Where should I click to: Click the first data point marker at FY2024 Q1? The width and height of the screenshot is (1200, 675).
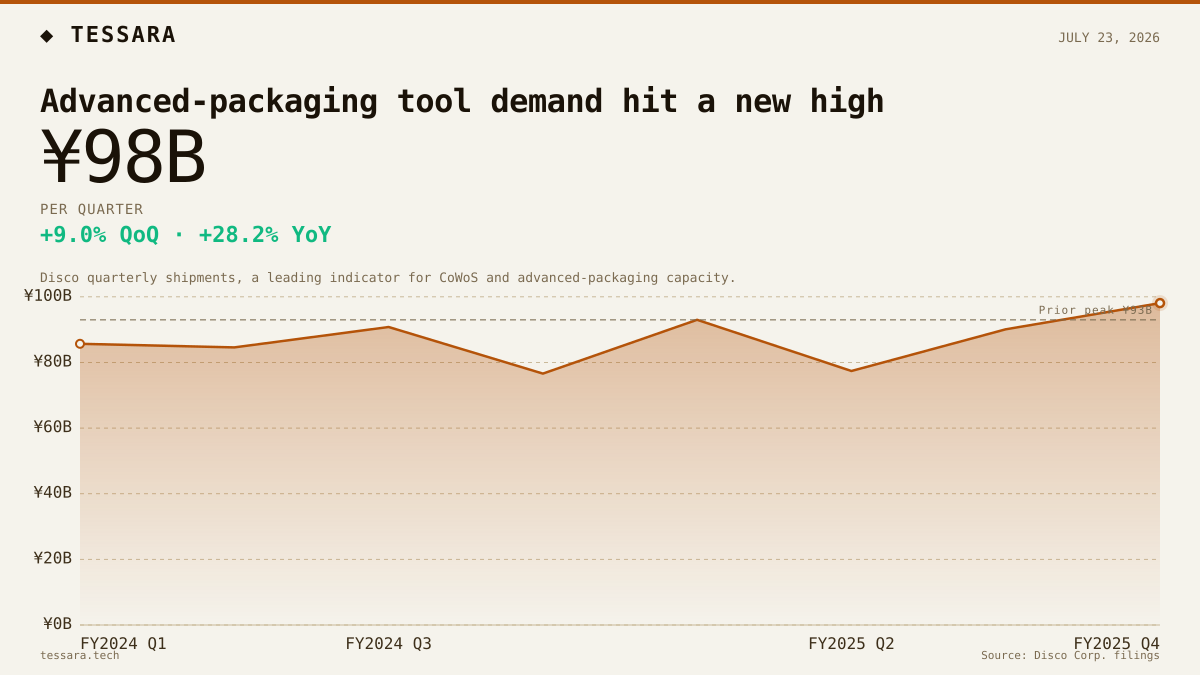[80, 344]
